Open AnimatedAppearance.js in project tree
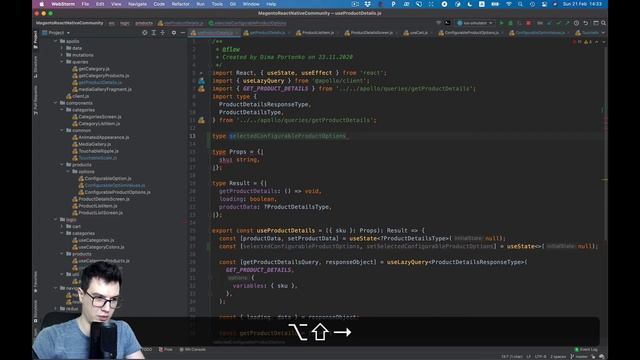The image size is (640, 360). pos(100,138)
